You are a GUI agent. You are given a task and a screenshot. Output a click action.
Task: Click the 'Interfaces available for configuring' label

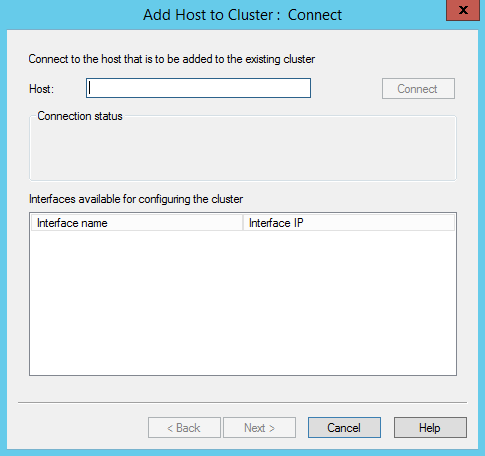136,199
